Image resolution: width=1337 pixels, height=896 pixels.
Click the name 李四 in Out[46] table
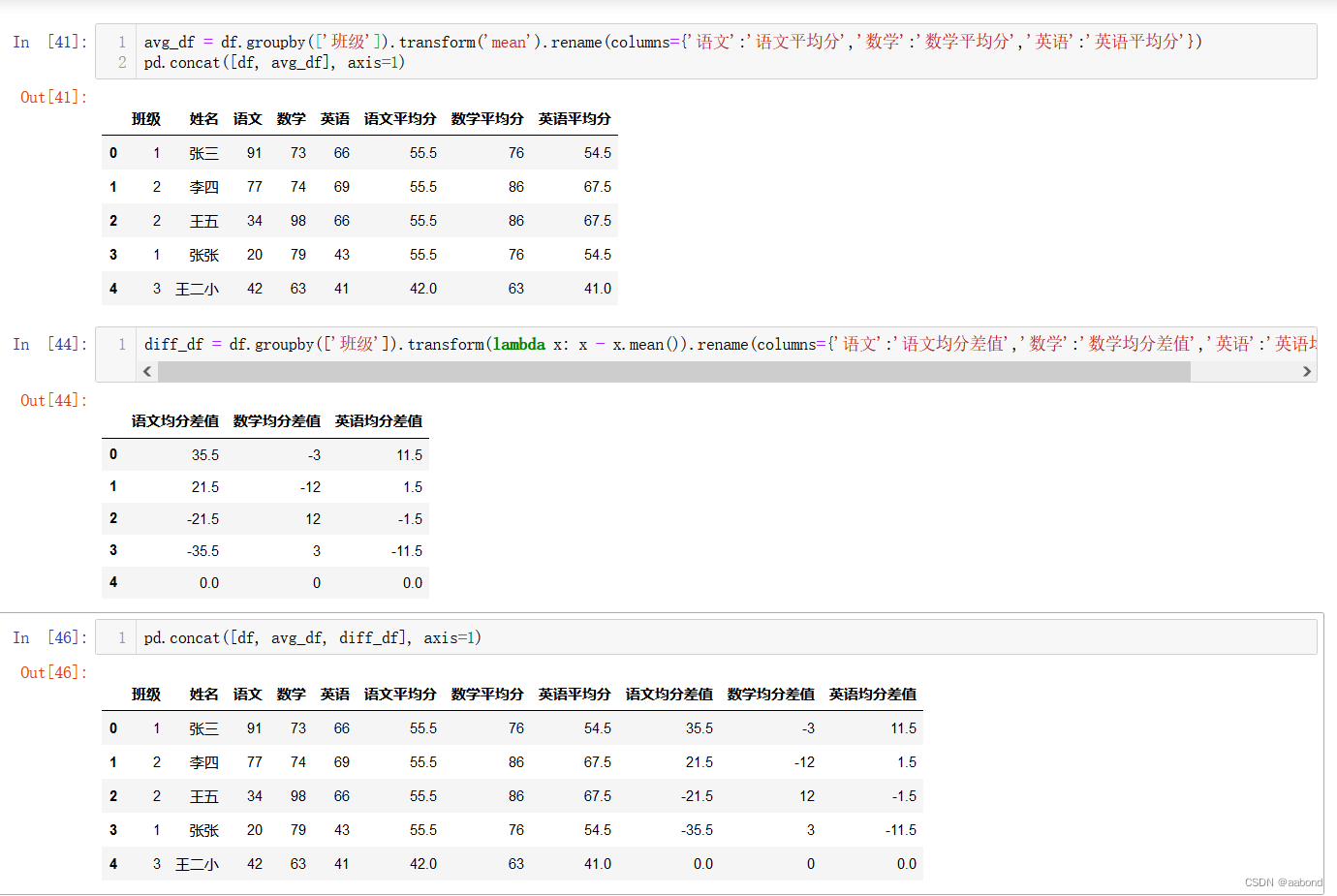(204, 762)
